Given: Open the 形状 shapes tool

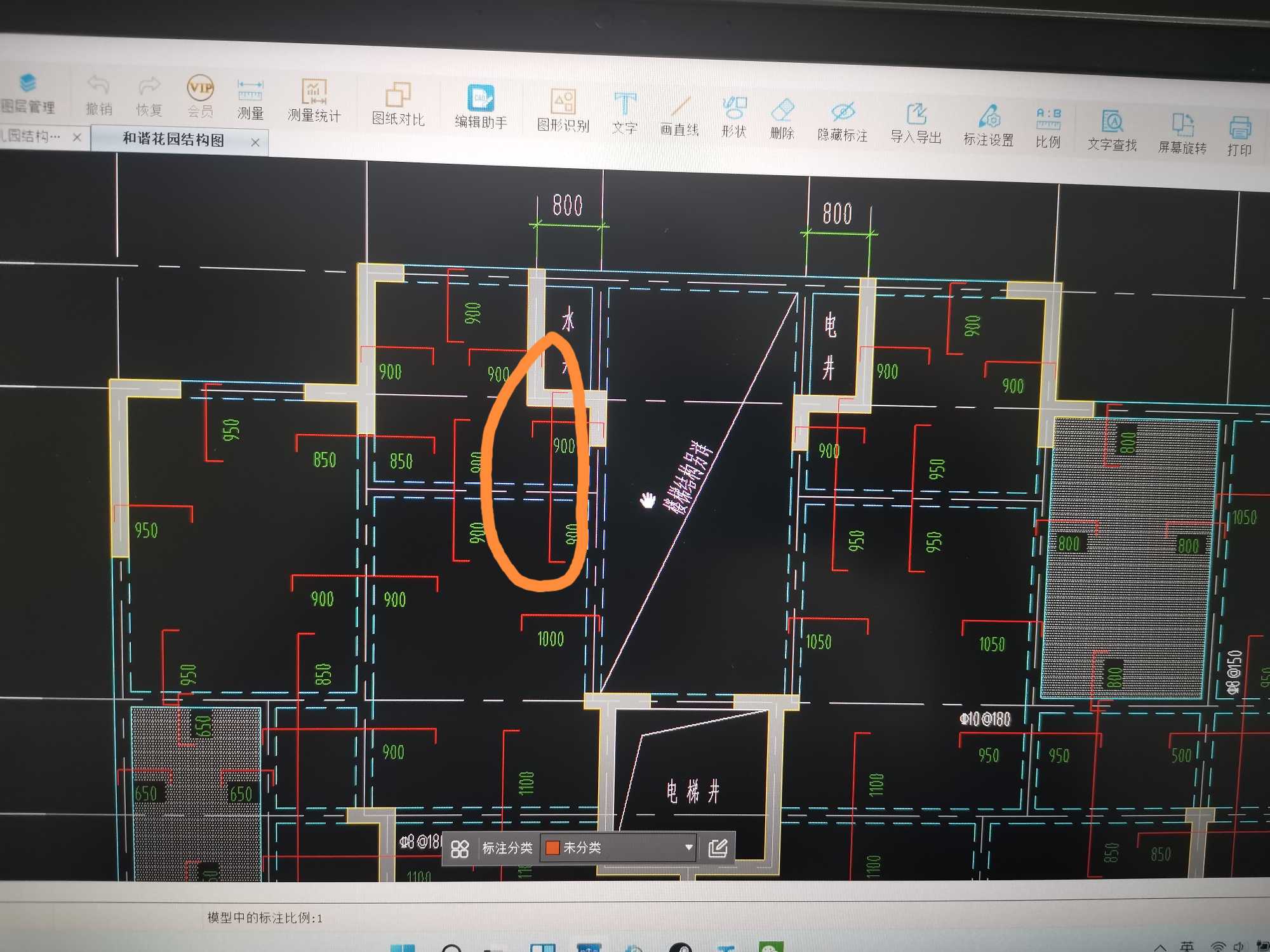Looking at the screenshot, I should click(734, 117).
